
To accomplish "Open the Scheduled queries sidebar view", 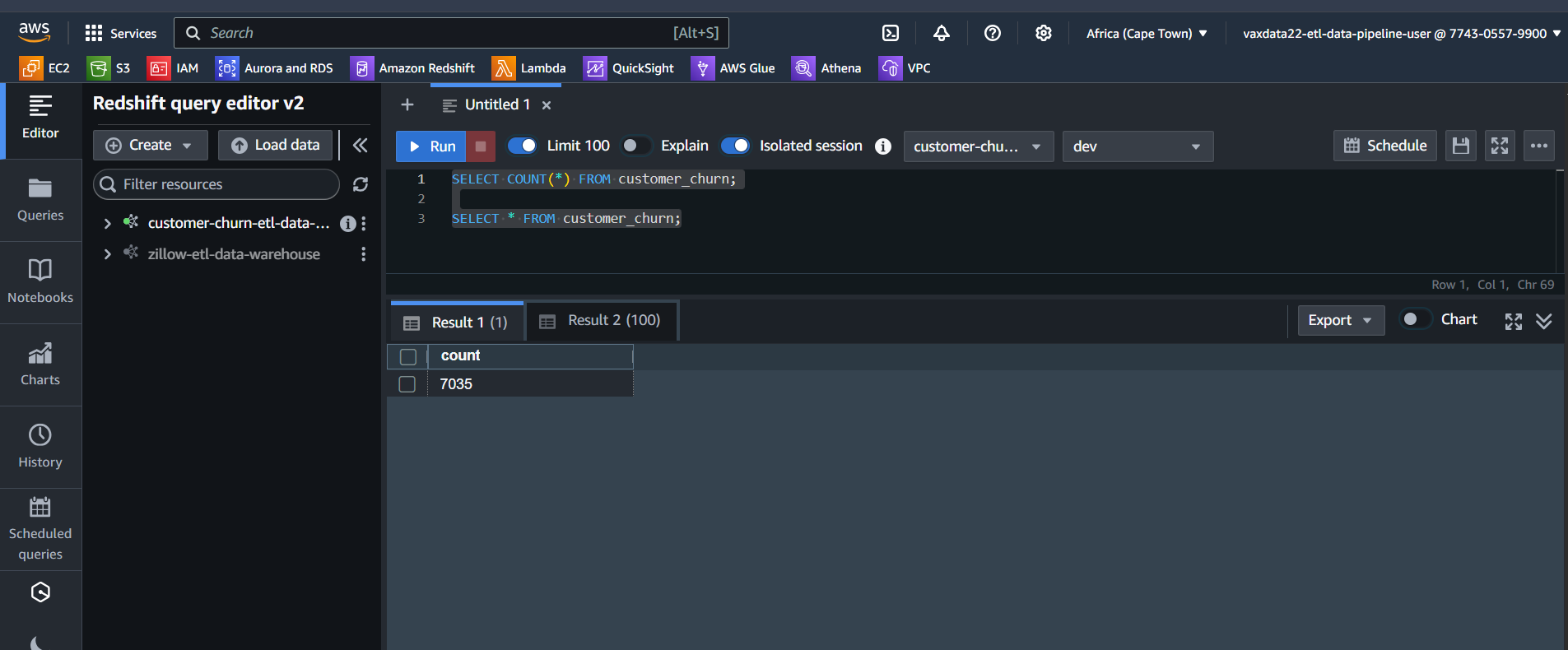I will point(40,529).
